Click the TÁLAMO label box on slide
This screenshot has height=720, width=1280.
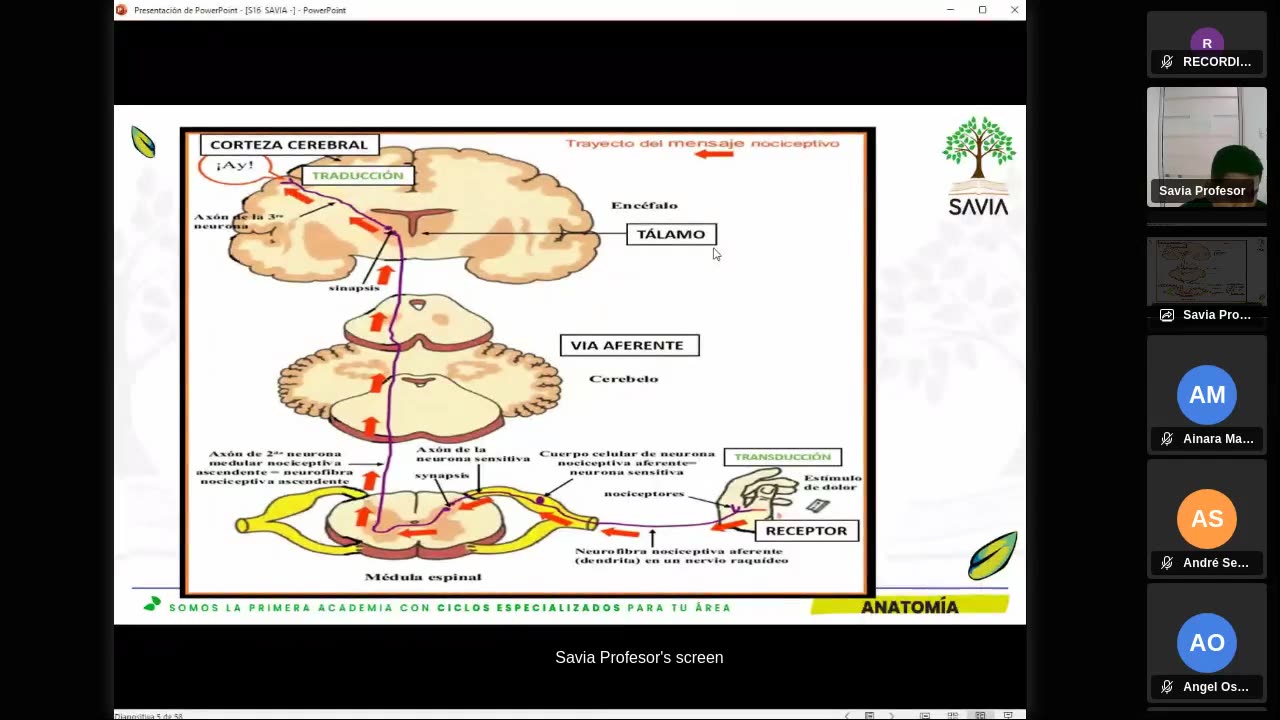tap(671, 234)
